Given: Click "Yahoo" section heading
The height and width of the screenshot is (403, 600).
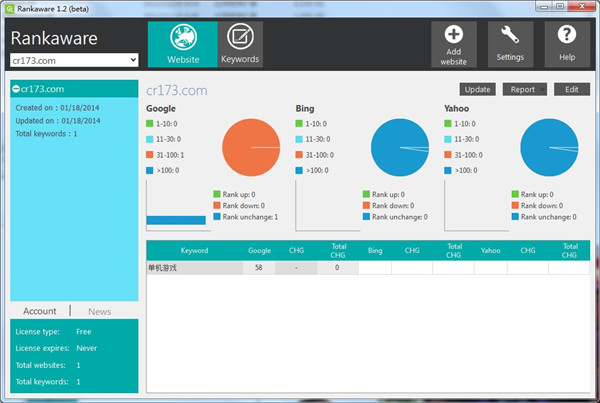Looking at the screenshot, I should click(457, 109).
